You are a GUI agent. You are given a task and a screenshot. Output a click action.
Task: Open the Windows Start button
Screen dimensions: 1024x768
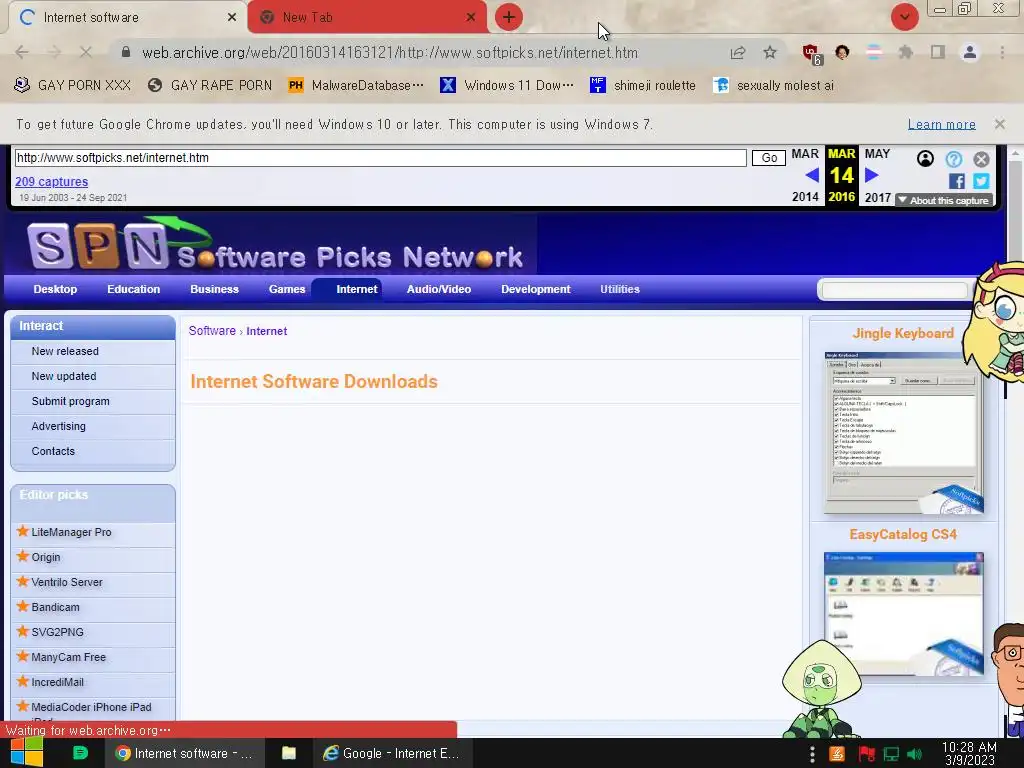tap(27, 753)
